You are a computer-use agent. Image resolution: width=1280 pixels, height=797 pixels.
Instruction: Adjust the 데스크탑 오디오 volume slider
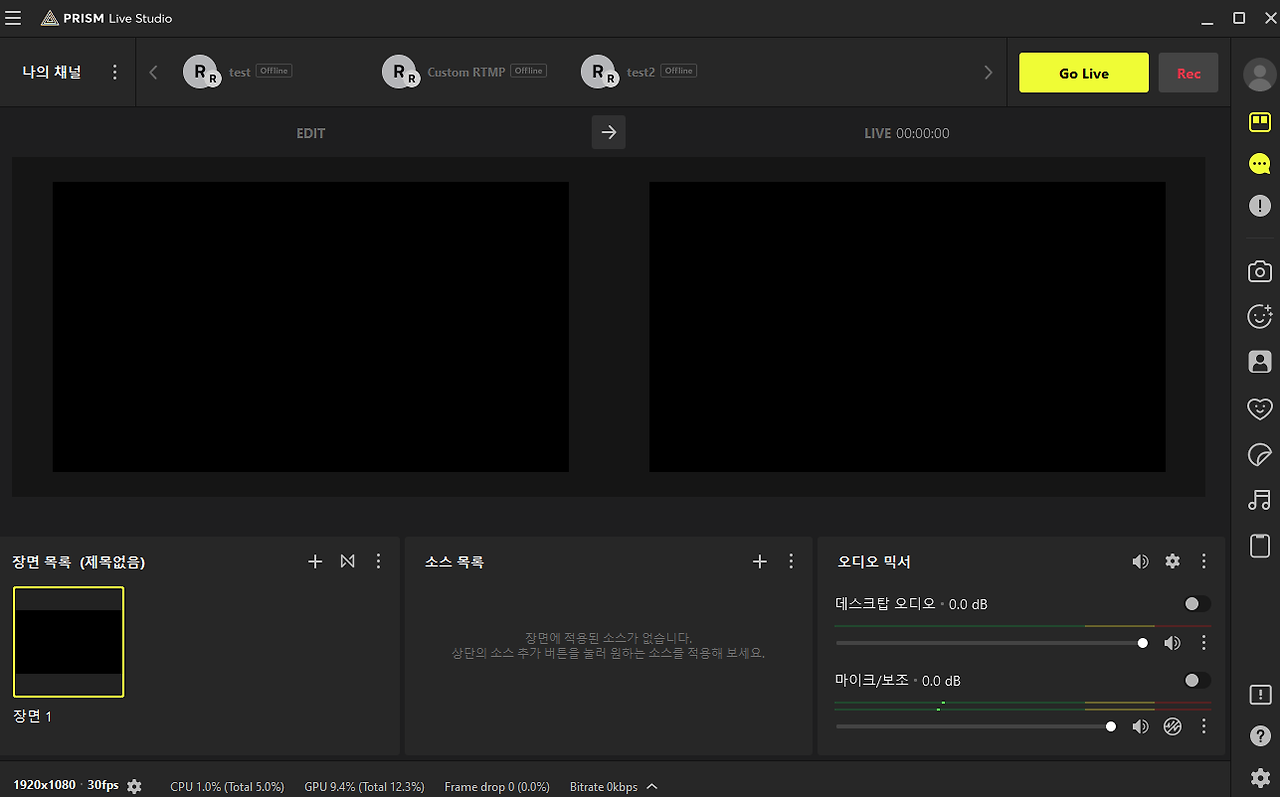[x=991, y=643]
